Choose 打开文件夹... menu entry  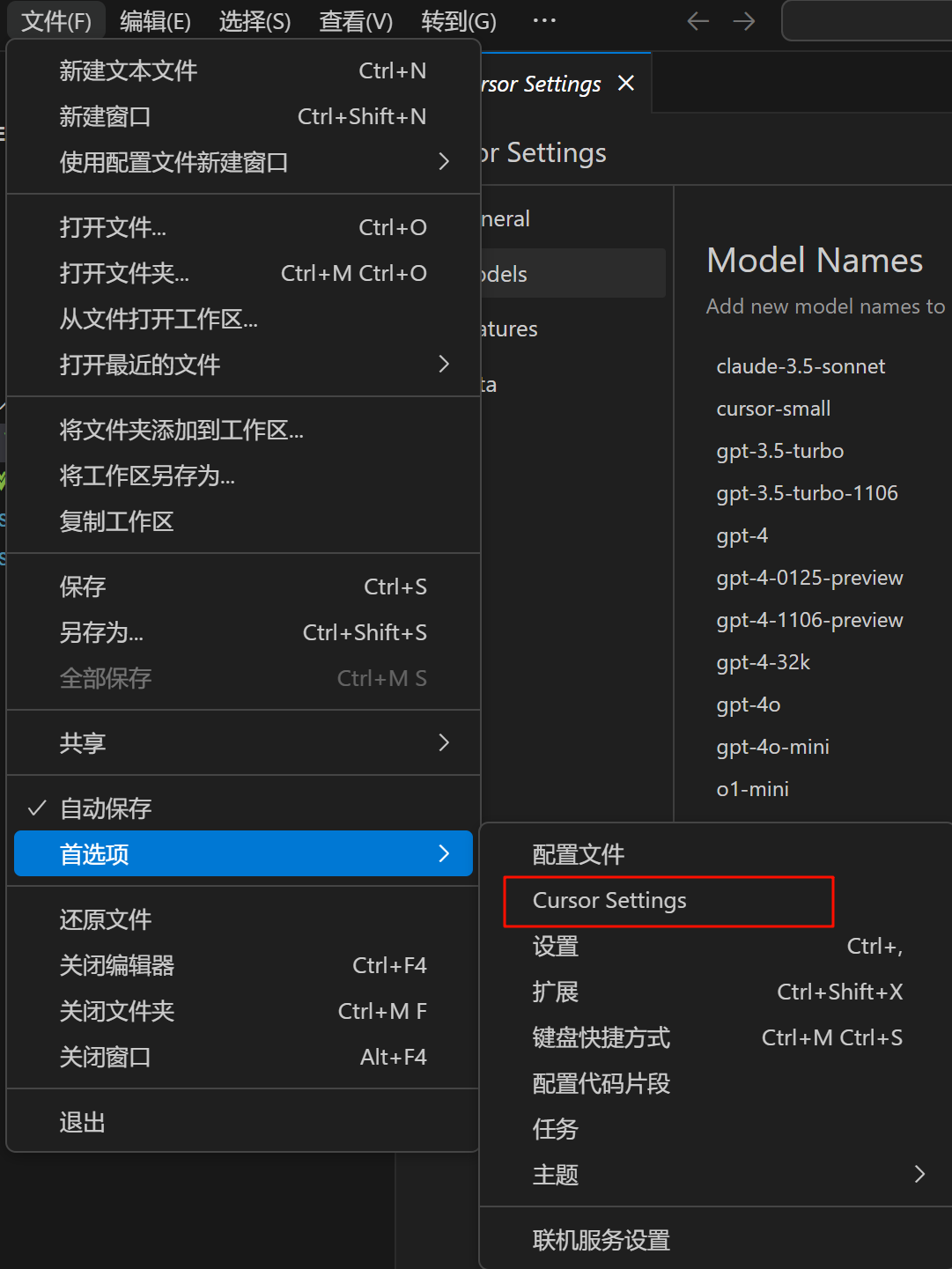pyautogui.click(x=243, y=273)
